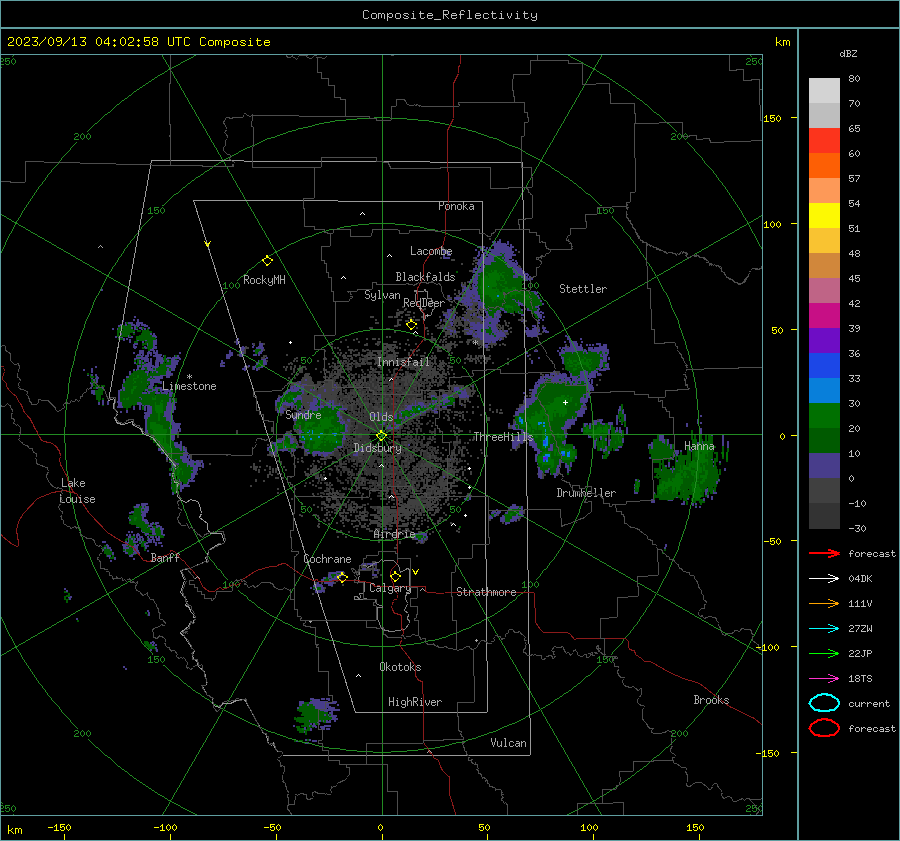Click the red forecast arrow in legend
900x841 pixels.
tap(824, 553)
